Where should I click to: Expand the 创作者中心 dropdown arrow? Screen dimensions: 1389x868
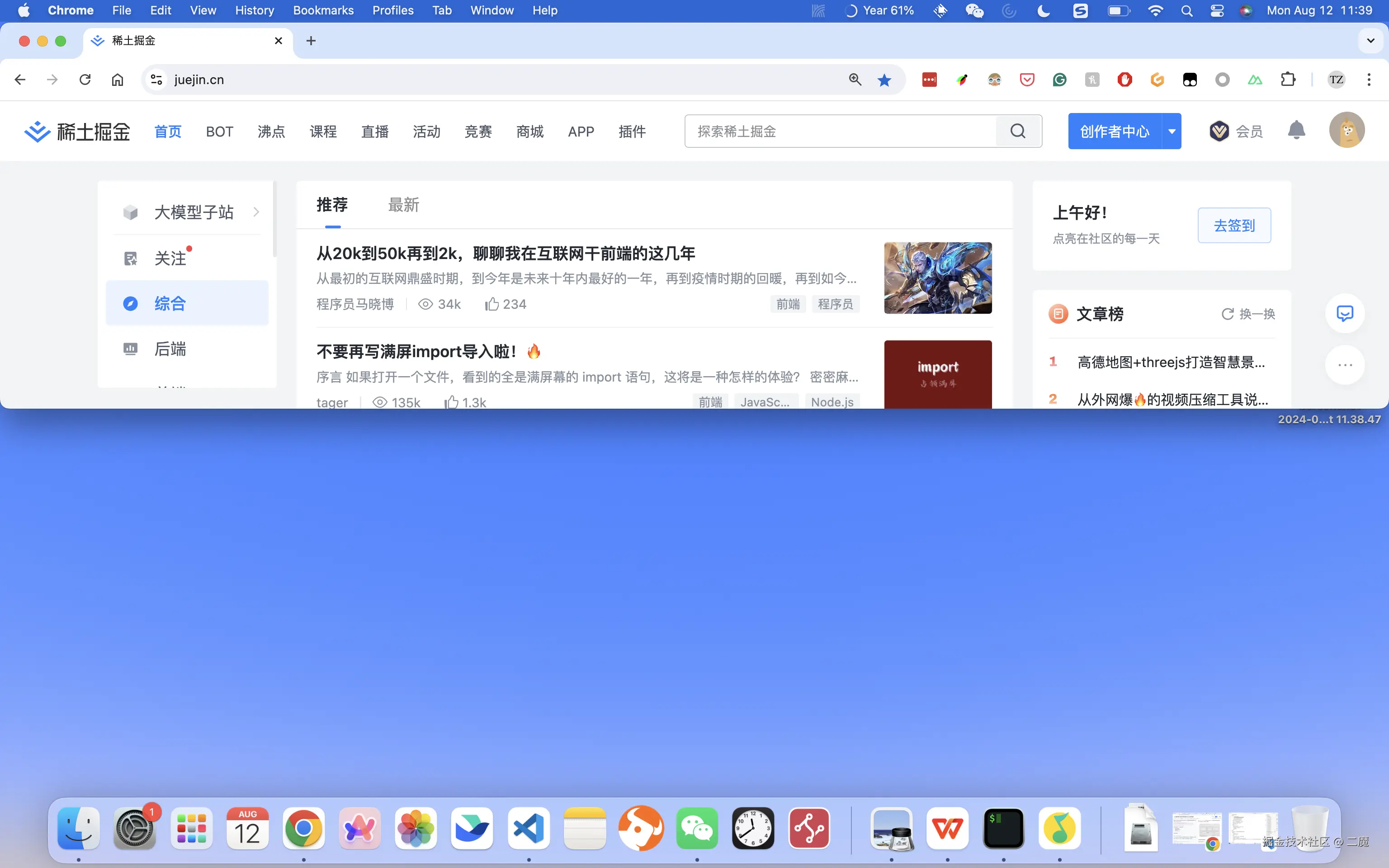tap(1172, 131)
